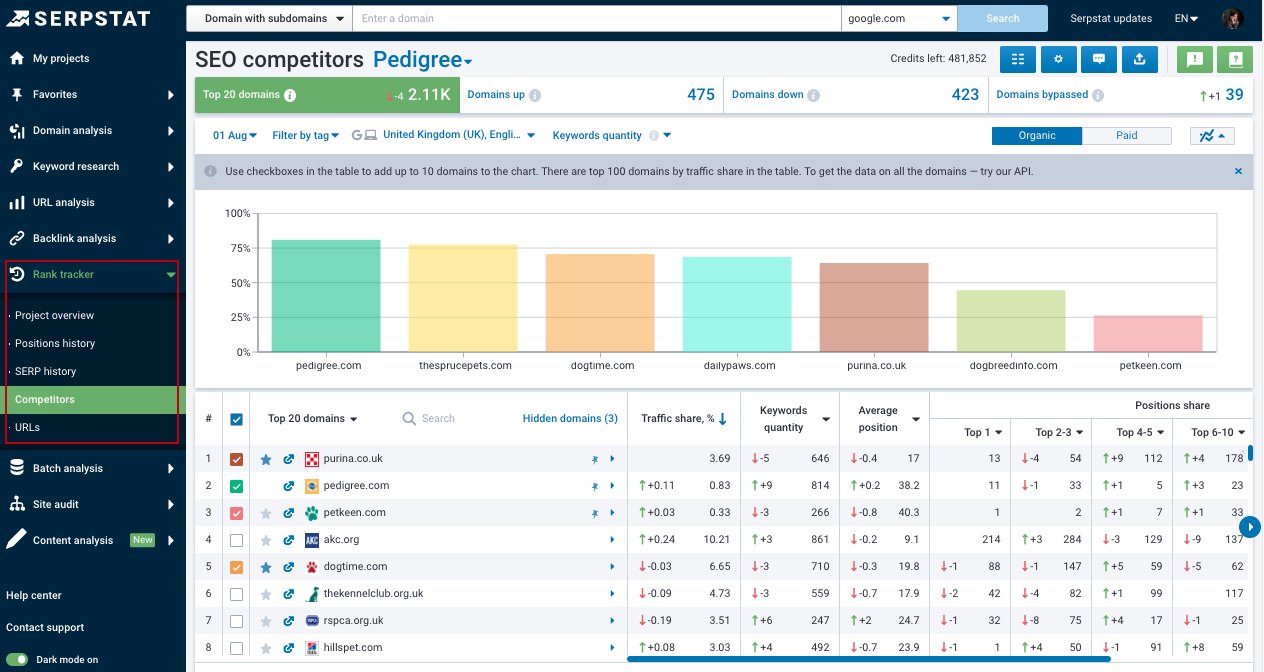Open the Domain with subdomains dropdown
The height and width of the screenshot is (672, 1264).
point(269,18)
